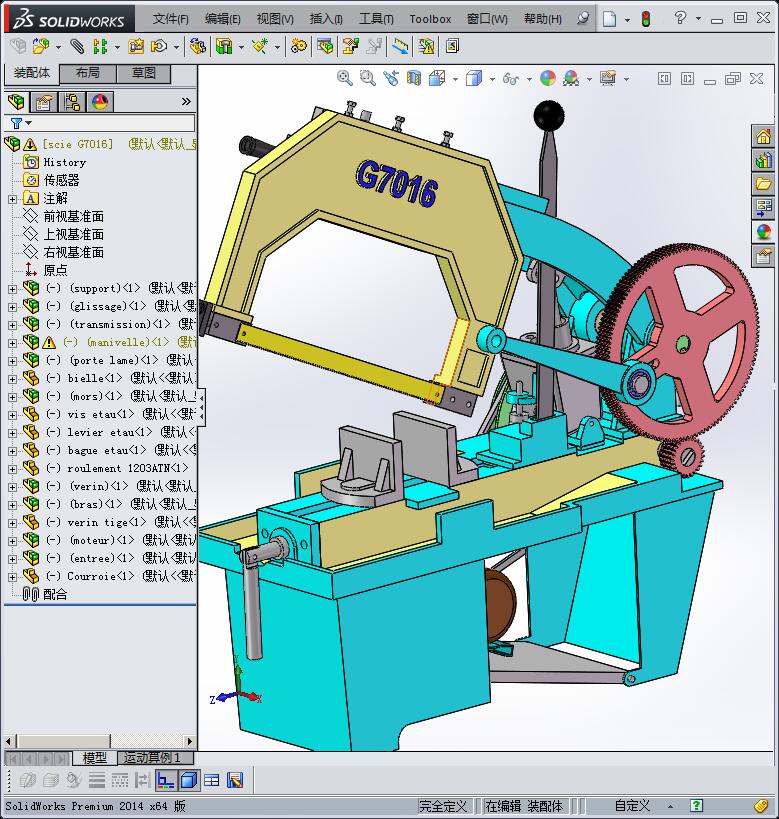Open the Hide/Show Items dropdown arrow
Image resolution: width=779 pixels, height=819 pixels.
(529, 79)
